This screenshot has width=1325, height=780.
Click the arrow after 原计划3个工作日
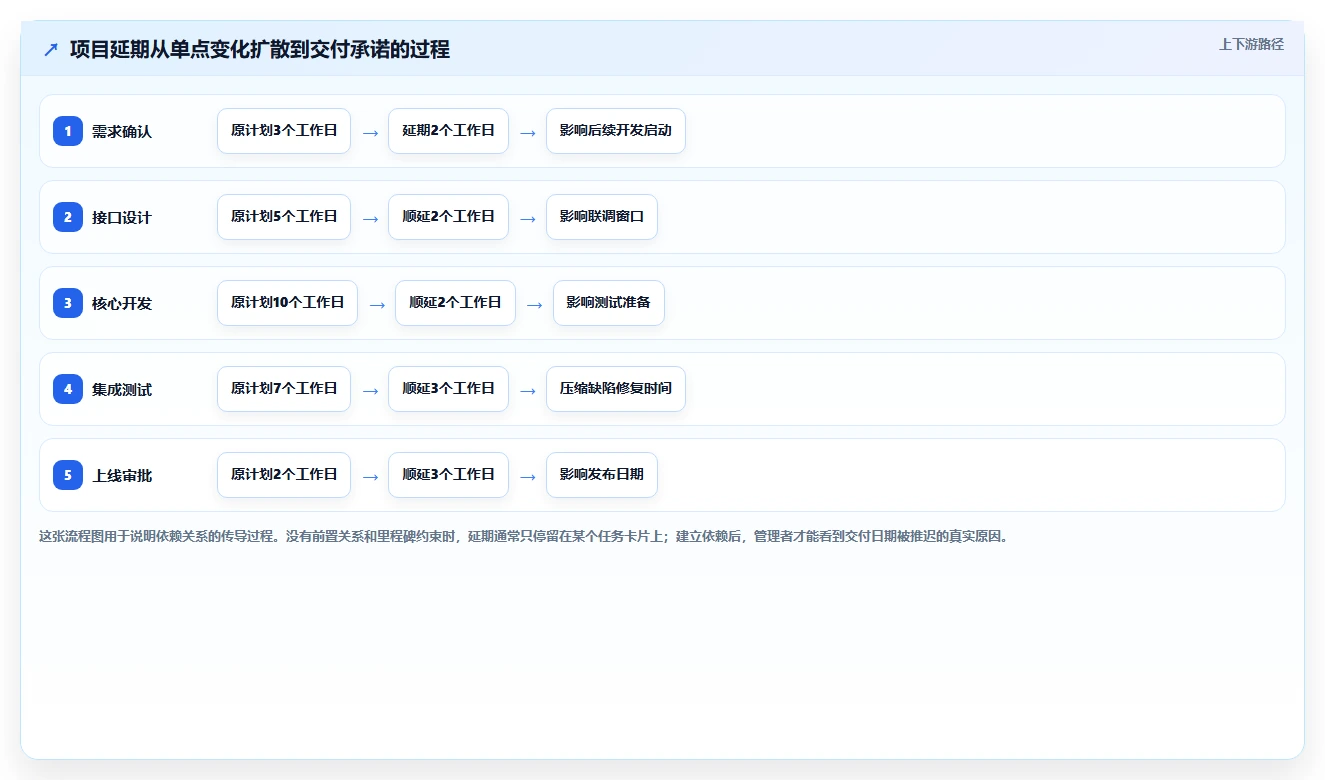click(370, 133)
